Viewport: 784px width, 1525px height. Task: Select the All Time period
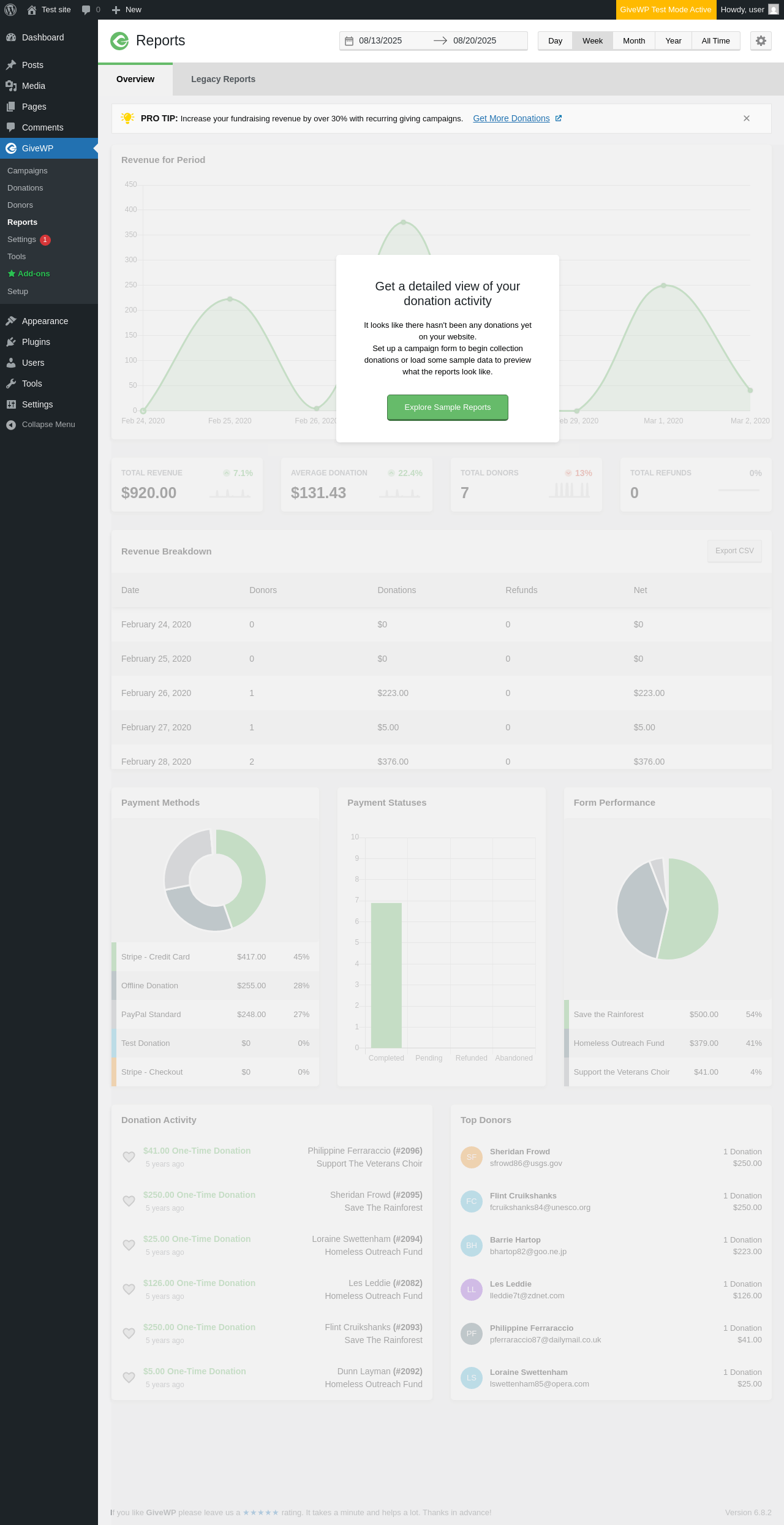tap(715, 41)
